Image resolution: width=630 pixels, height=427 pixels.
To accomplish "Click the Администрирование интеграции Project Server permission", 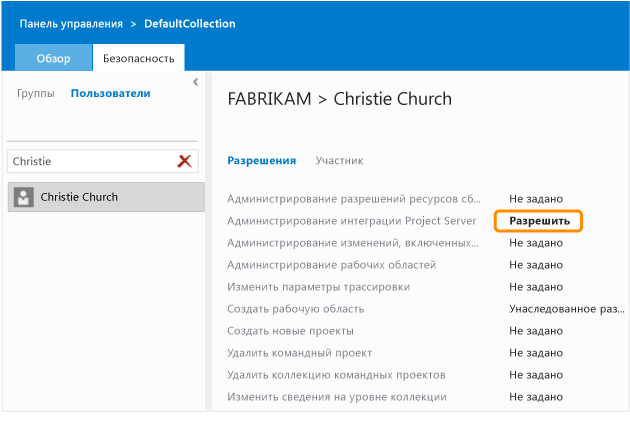I will coord(359,221).
